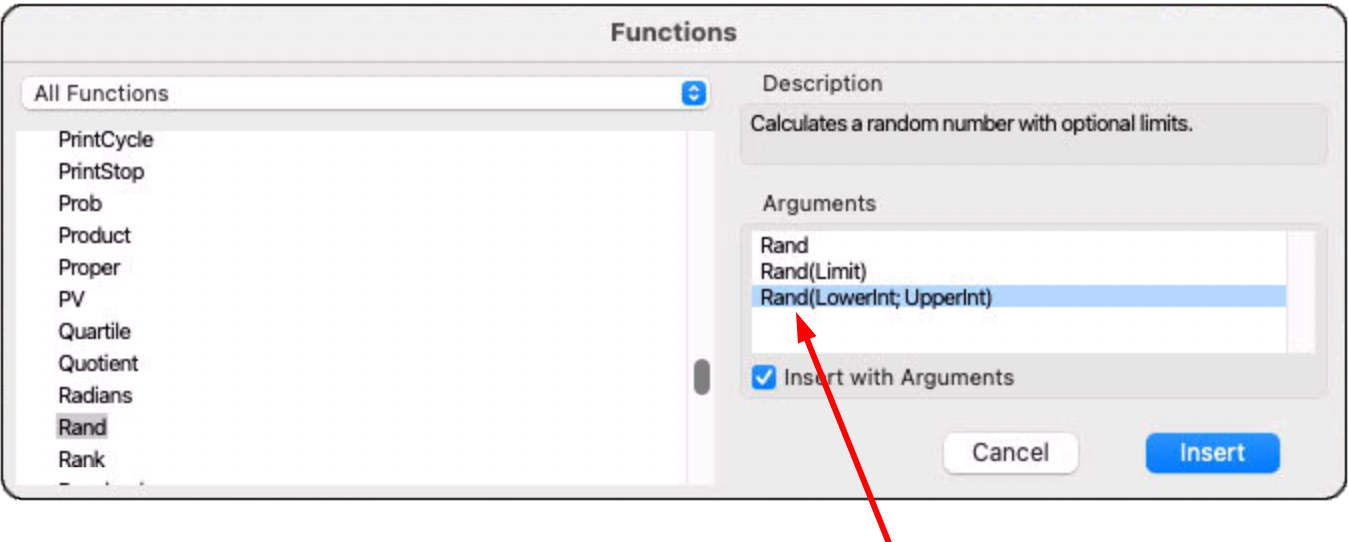This screenshot has height=542, width=1348.
Task: Select the plain Rand argument option
Action: tap(784, 246)
